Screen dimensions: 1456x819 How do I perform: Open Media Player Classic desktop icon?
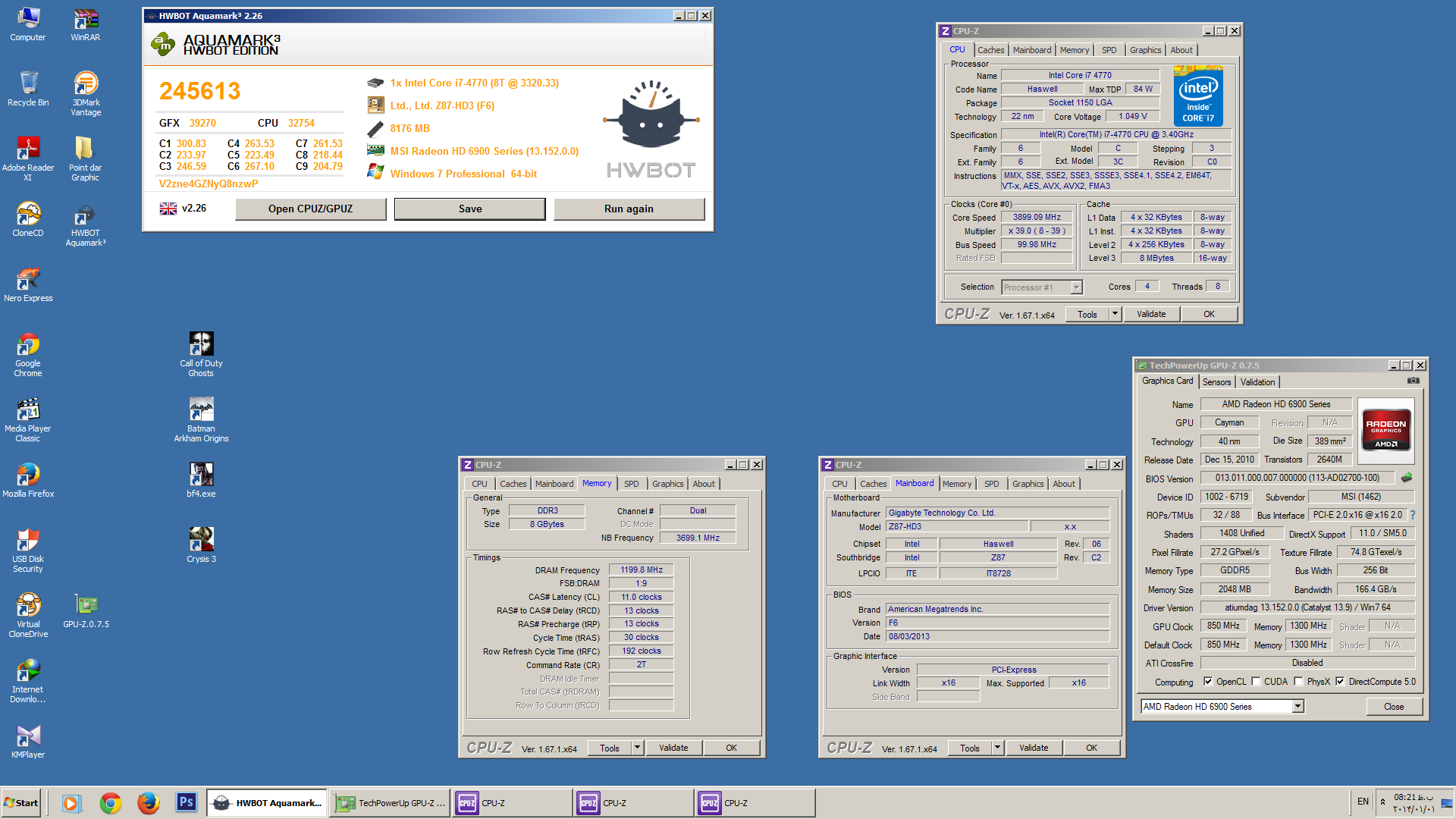tap(28, 420)
